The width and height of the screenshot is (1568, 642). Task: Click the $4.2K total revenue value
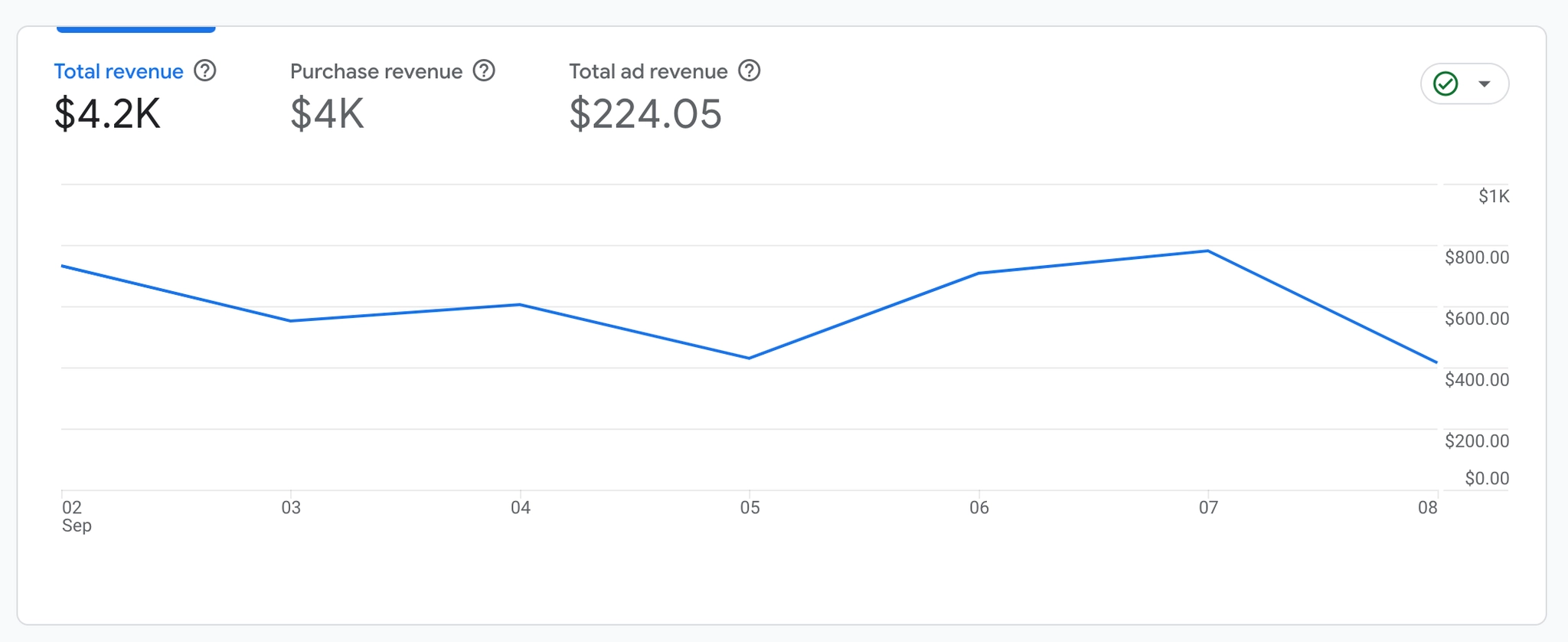pyautogui.click(x=107, y=114)
